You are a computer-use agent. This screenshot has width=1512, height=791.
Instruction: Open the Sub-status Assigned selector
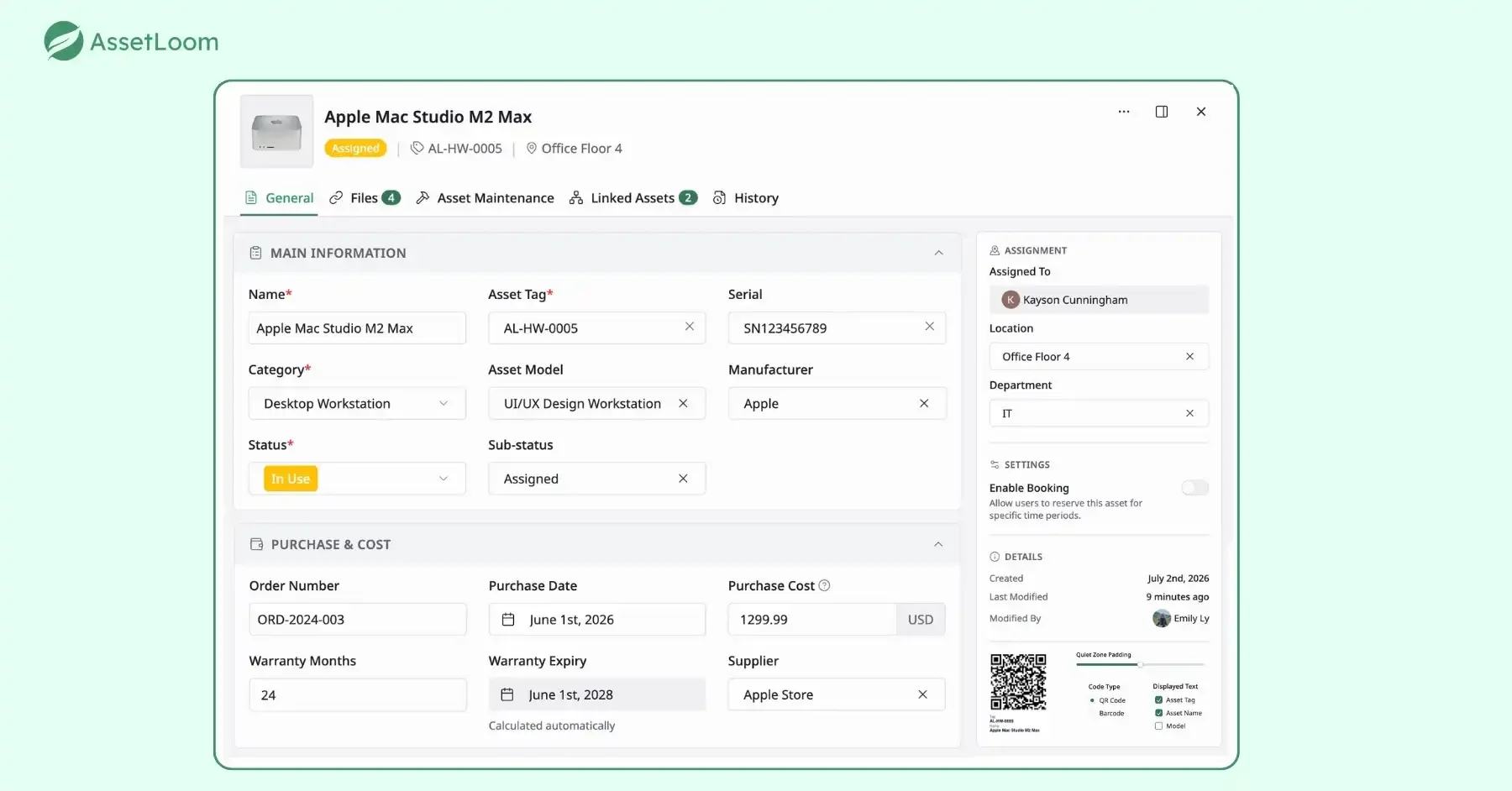[x=596, y=479]
